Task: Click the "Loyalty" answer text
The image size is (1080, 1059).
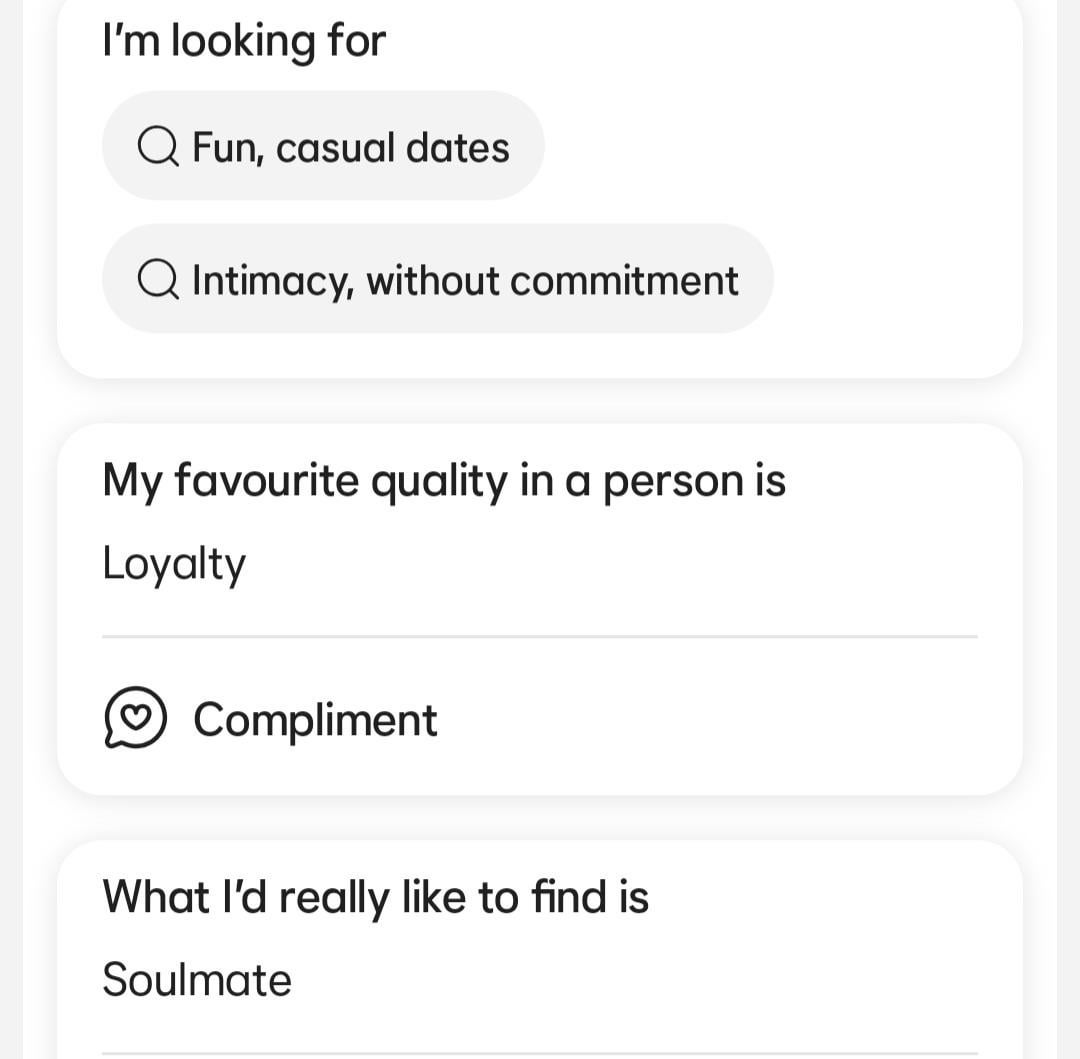Action: click(174, 564)
